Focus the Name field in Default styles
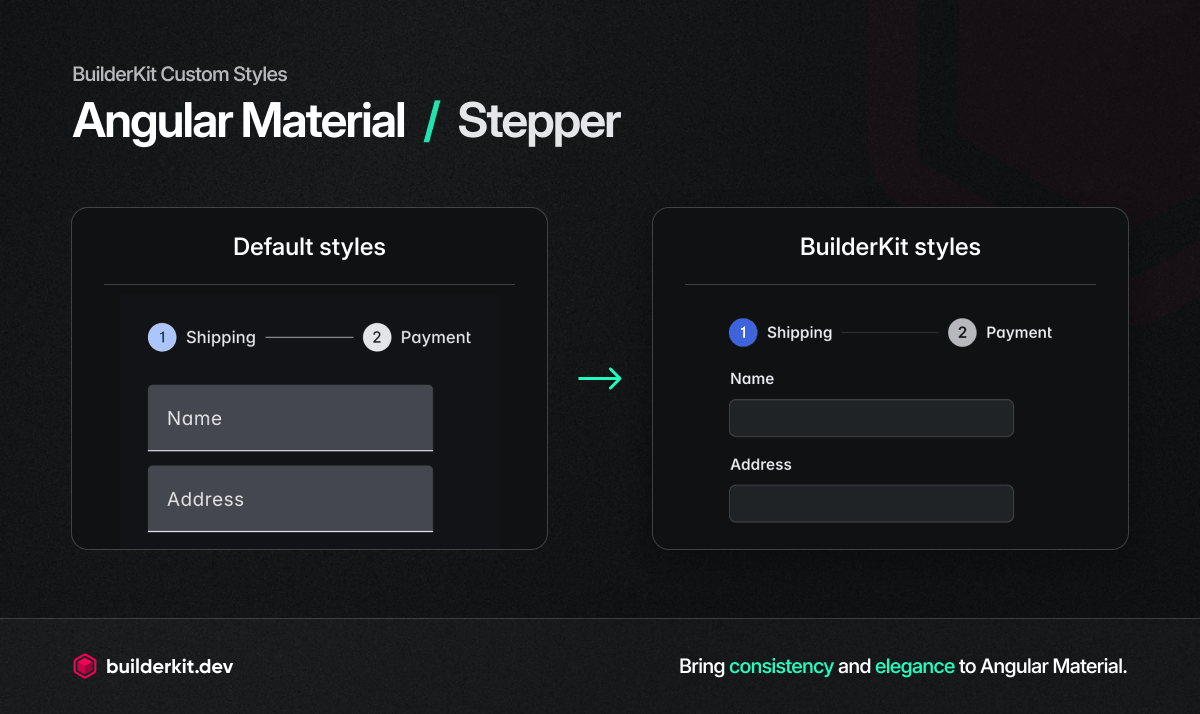This screenshot has width=1200, height=714. pos(290,418)
